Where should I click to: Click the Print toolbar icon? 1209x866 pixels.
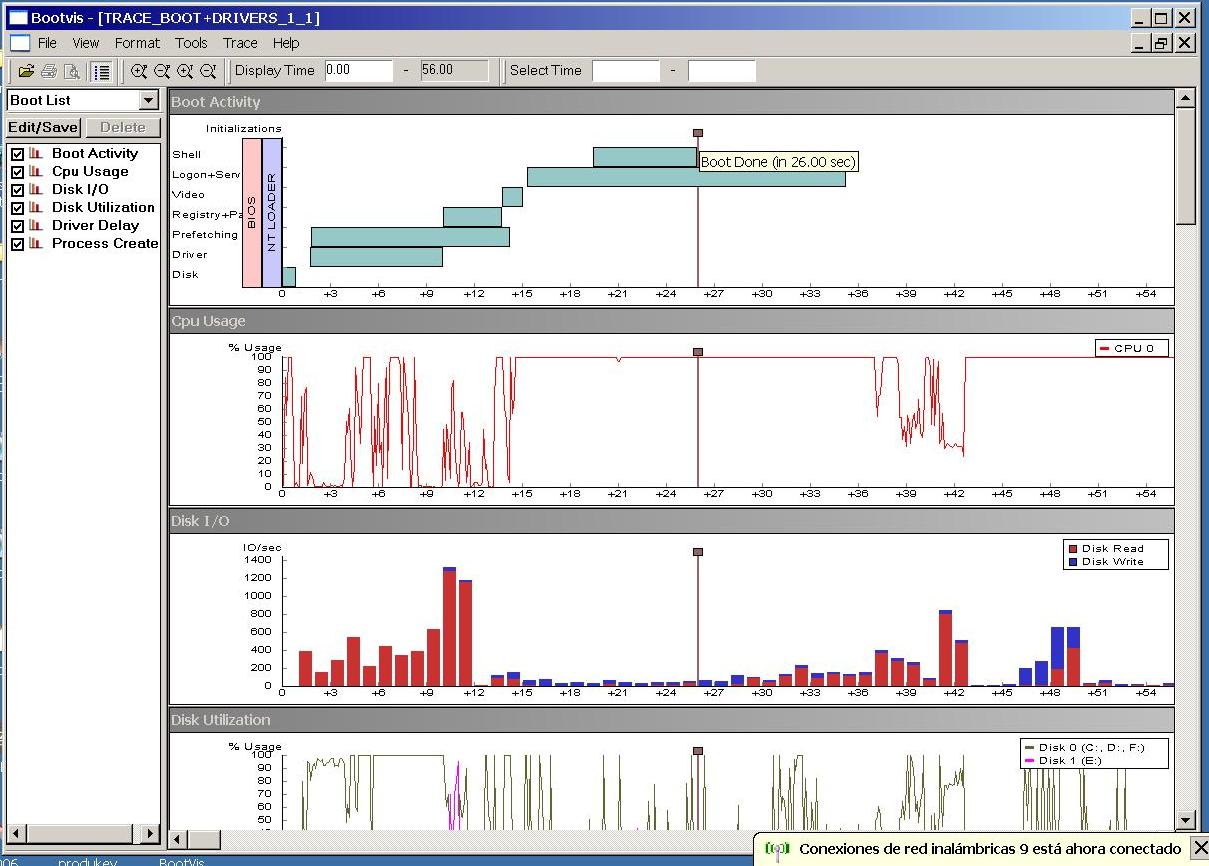(x=48, y=71)
